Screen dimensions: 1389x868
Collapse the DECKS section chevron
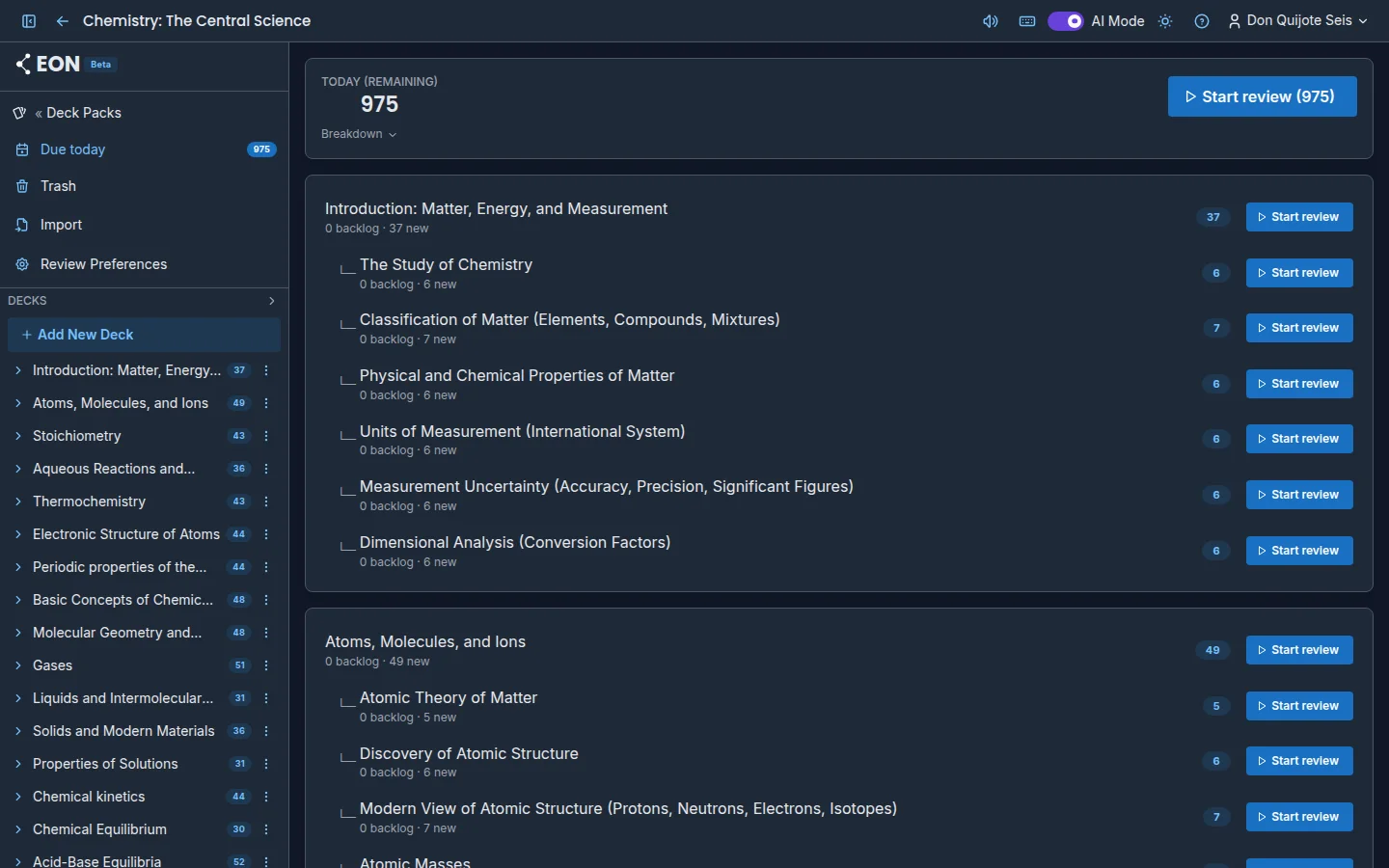tap(272, 301)
